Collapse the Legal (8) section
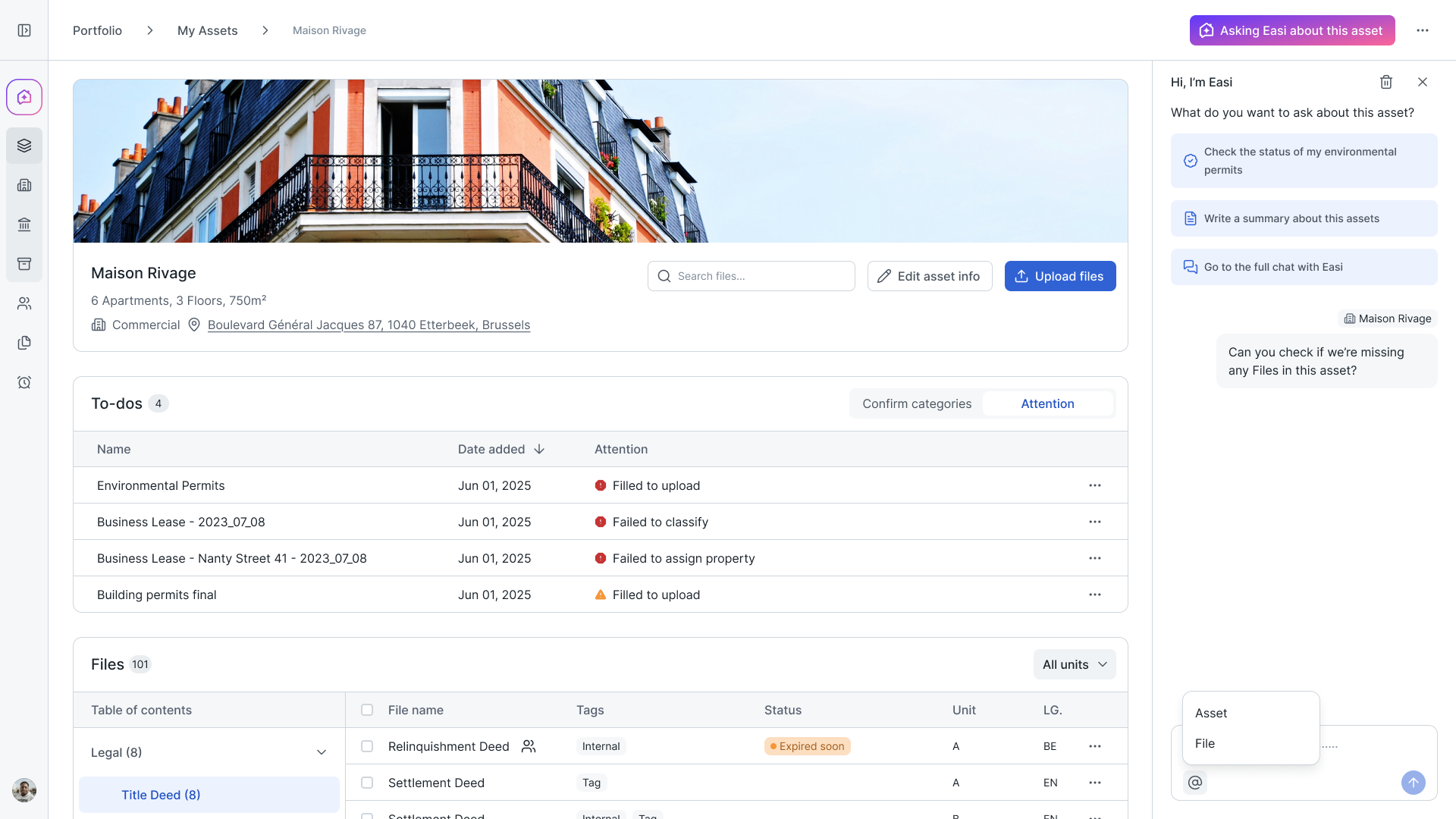Image resolution: width=1456 pixels, height=819 pixels. tap(322, 752)
